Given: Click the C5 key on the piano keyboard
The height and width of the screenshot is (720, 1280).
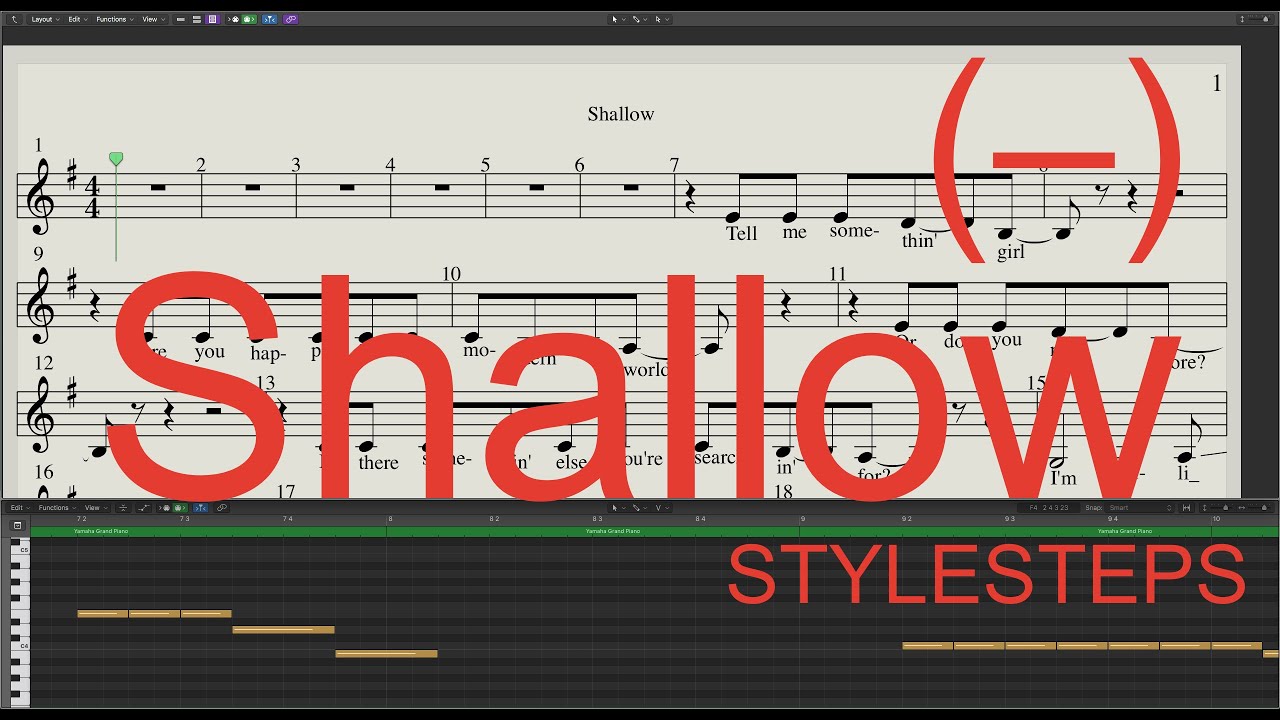Looking at the screenshot, I should click(x=20, y=550).
